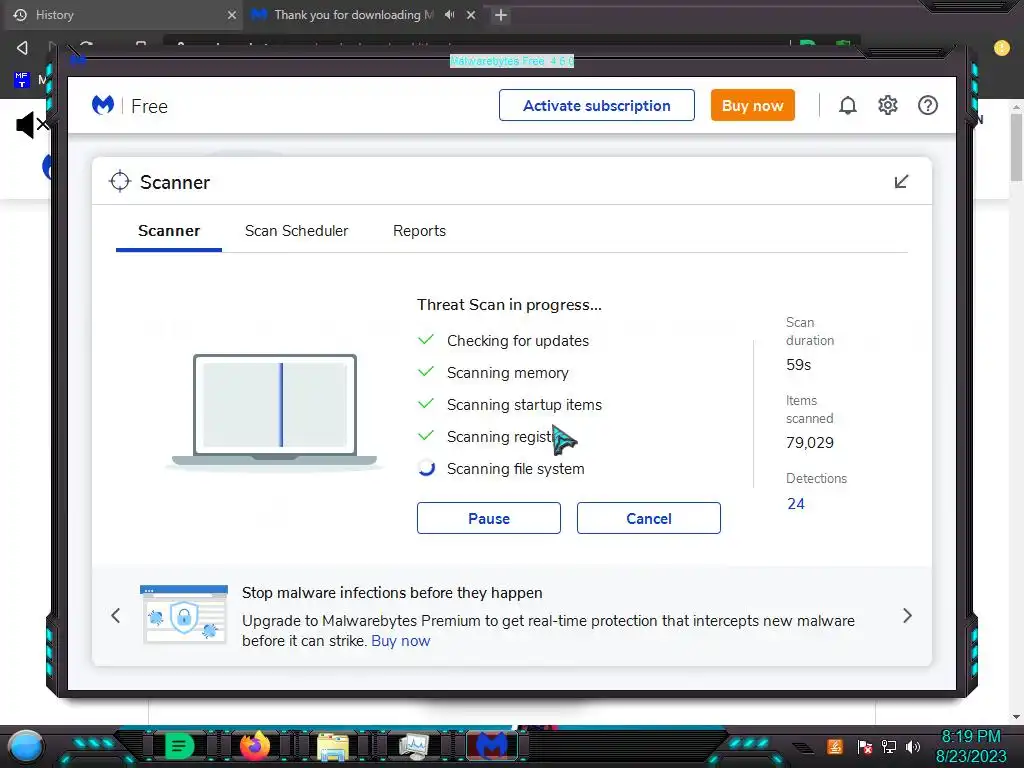Click the Scanner crosshair icon
The height and width of the screenshot is (768, 1024).
coord(120,182)
